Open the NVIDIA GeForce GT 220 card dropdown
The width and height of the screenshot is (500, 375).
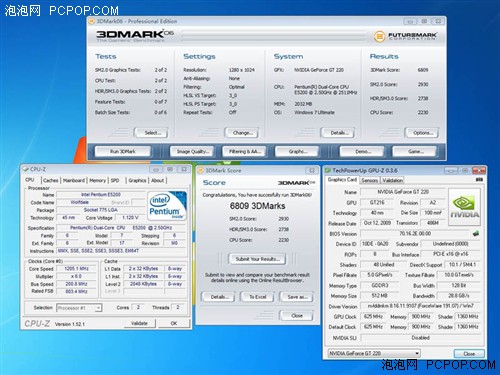tap(374, 353)
